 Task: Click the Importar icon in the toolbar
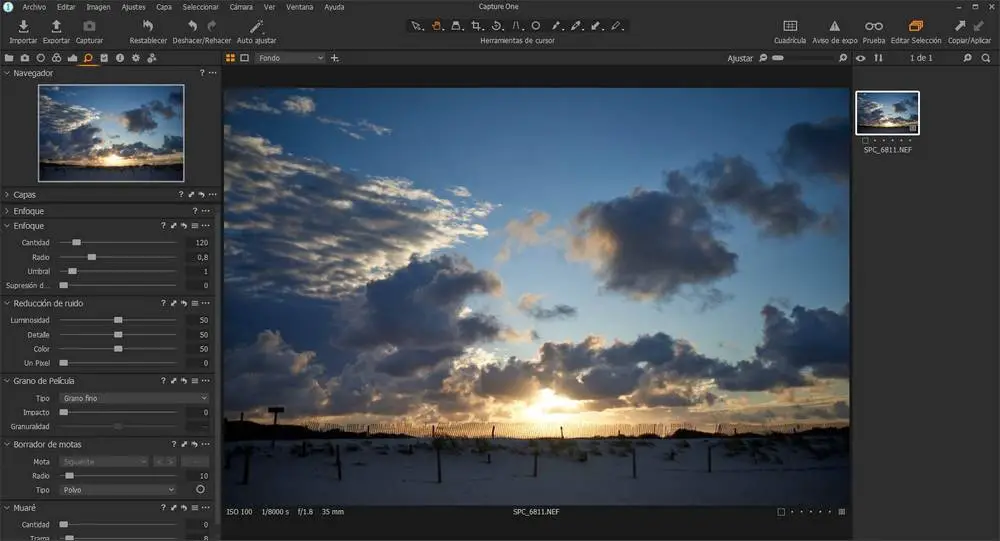point(22,26)
